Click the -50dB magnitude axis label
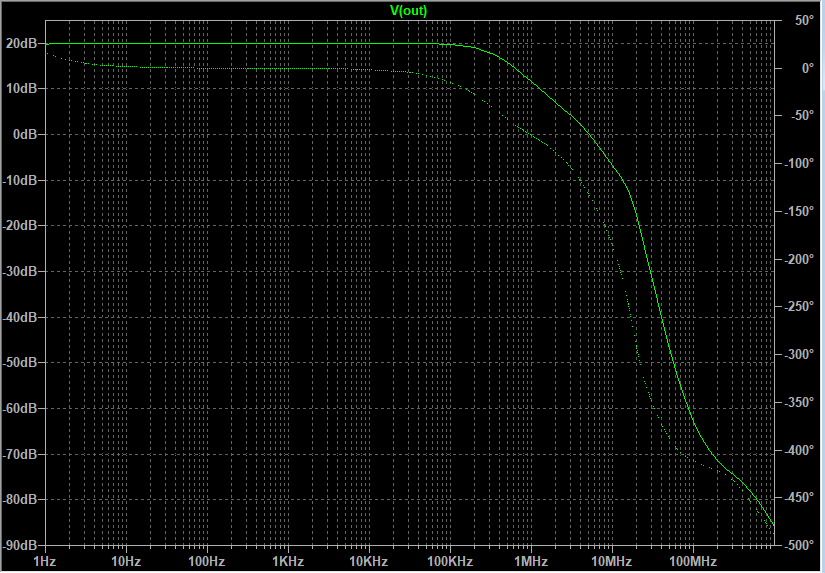The width and height of the screenshot is (825, 573). pyautogui.click(x=20, y=363)
